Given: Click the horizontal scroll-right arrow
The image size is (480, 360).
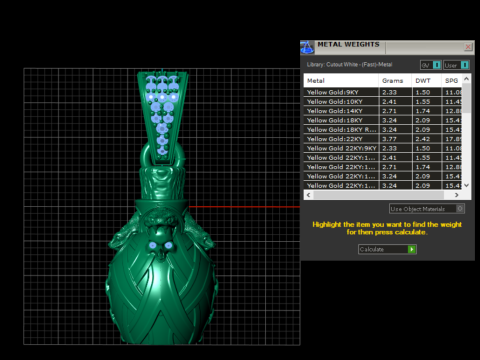Looking at the screenshot, I should coord(457,195).
